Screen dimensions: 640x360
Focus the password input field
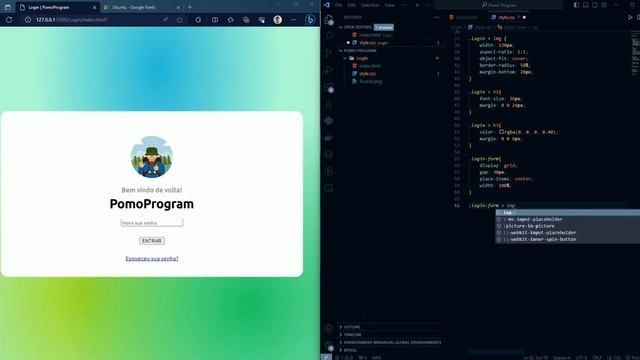pos(152,223)
